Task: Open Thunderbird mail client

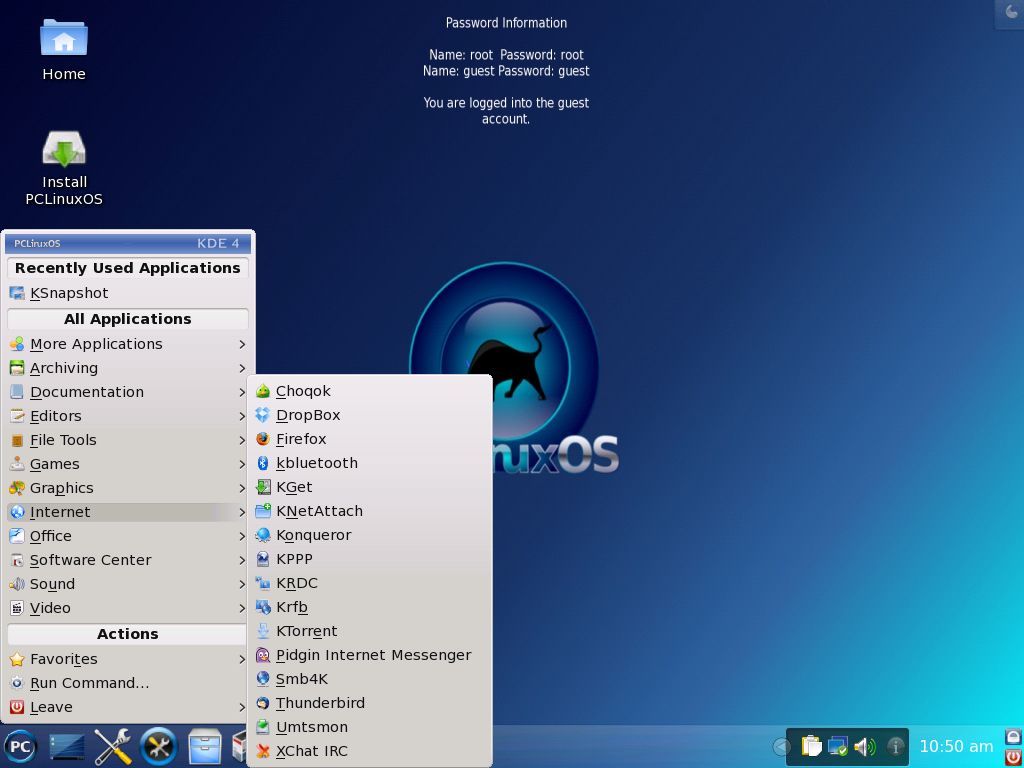Action: 318,702
